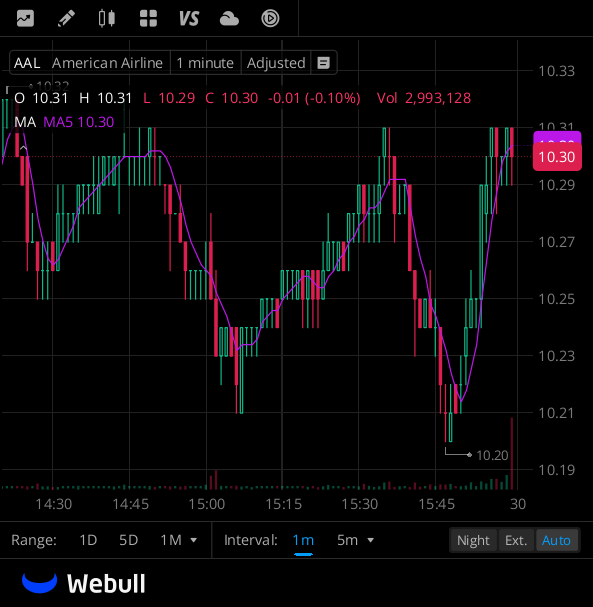Click the Webull logo
The image size is (593, 607).
(x=84, y=583)
